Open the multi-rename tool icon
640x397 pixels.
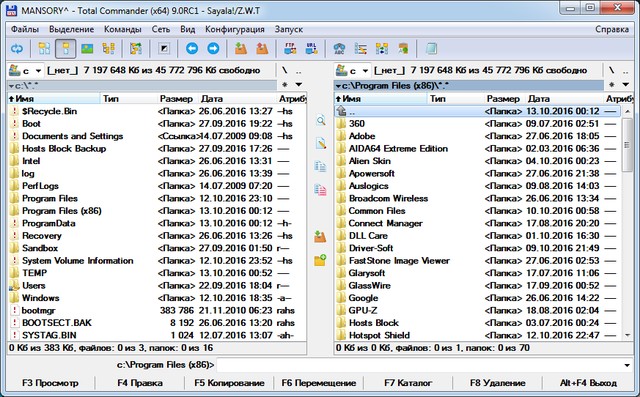pos(360,49)
